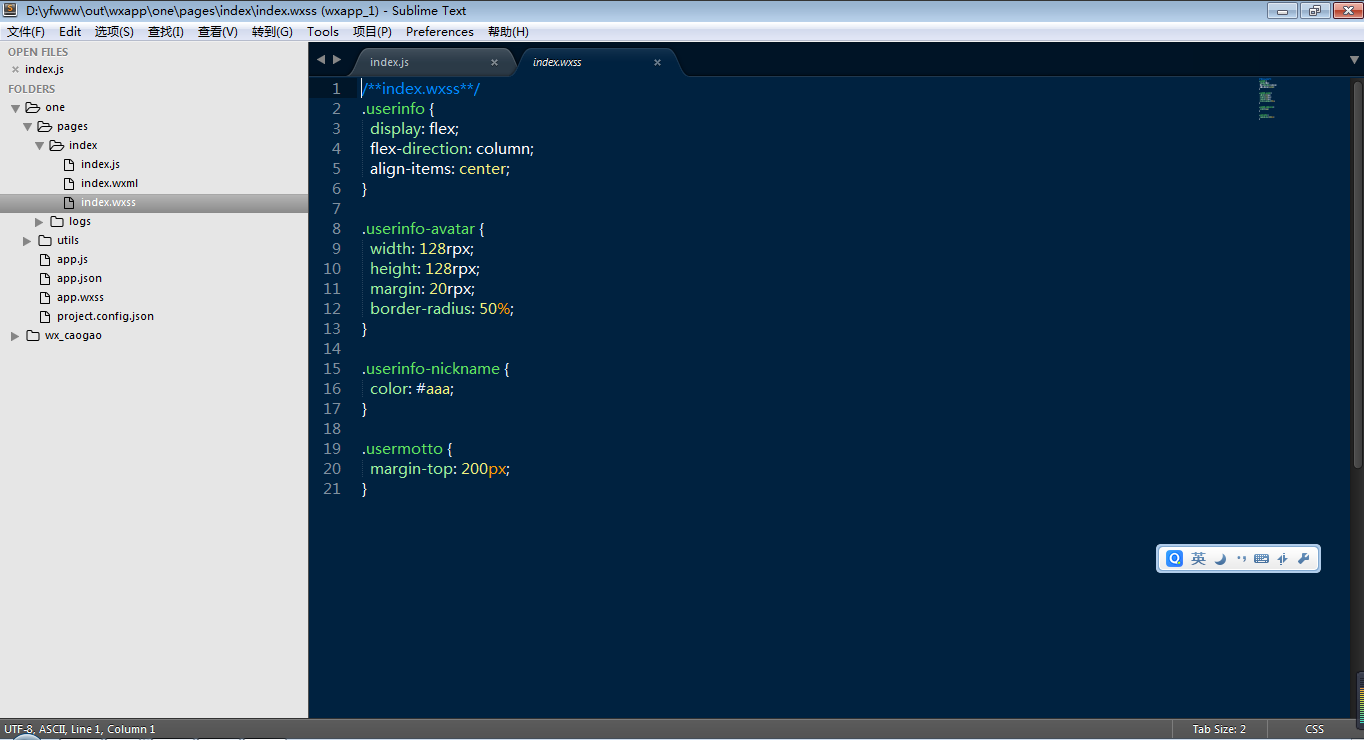Screen dimensions: 1364x740
Task: Click the 'logs' folder icon
Action: click(x=57, y=221)
